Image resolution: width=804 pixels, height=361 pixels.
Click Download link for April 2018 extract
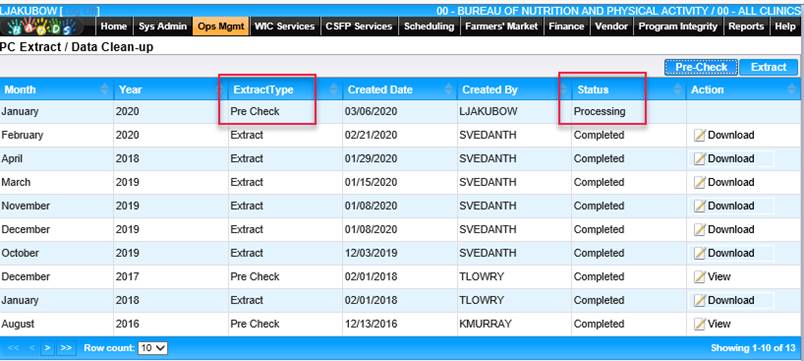tap(731, 159)
